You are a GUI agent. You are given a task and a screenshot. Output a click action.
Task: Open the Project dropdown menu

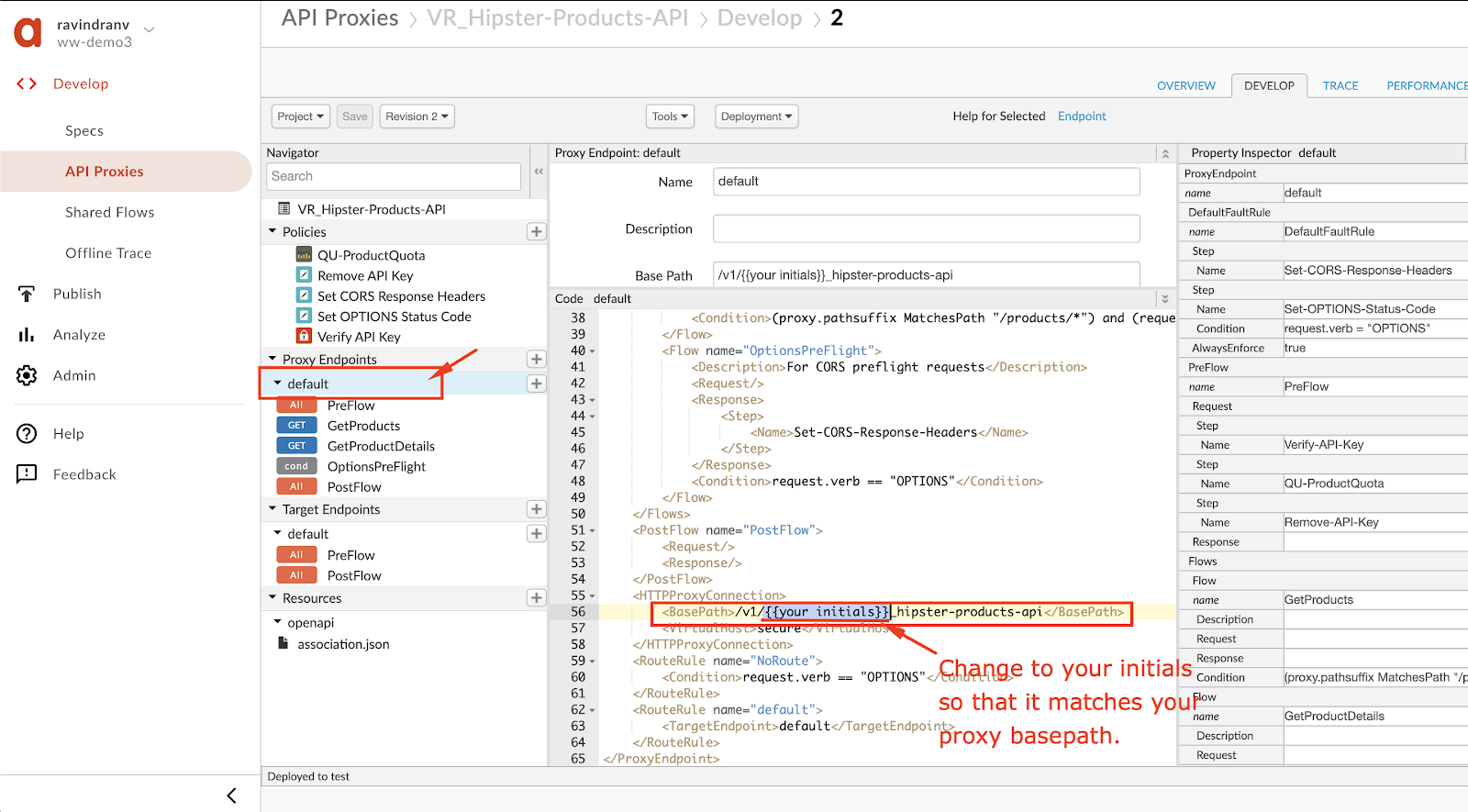[301, 117]
